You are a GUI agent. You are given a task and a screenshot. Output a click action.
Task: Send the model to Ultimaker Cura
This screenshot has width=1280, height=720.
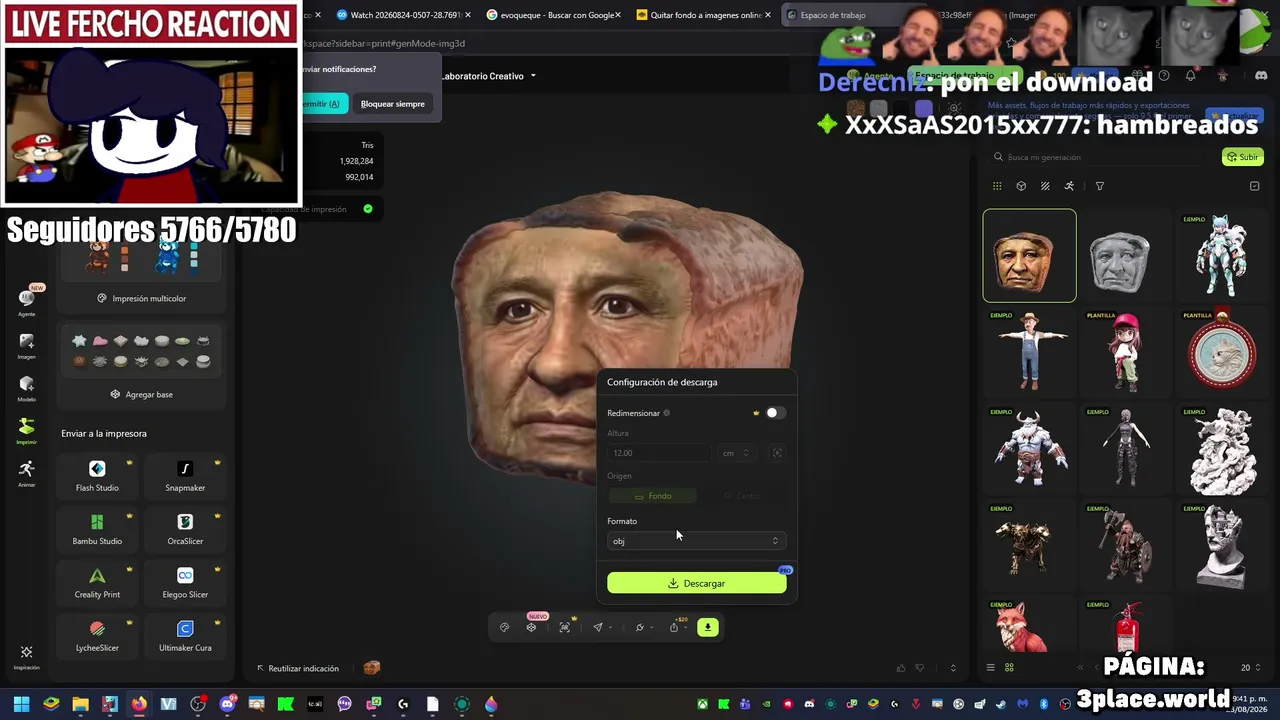point(185,635)
